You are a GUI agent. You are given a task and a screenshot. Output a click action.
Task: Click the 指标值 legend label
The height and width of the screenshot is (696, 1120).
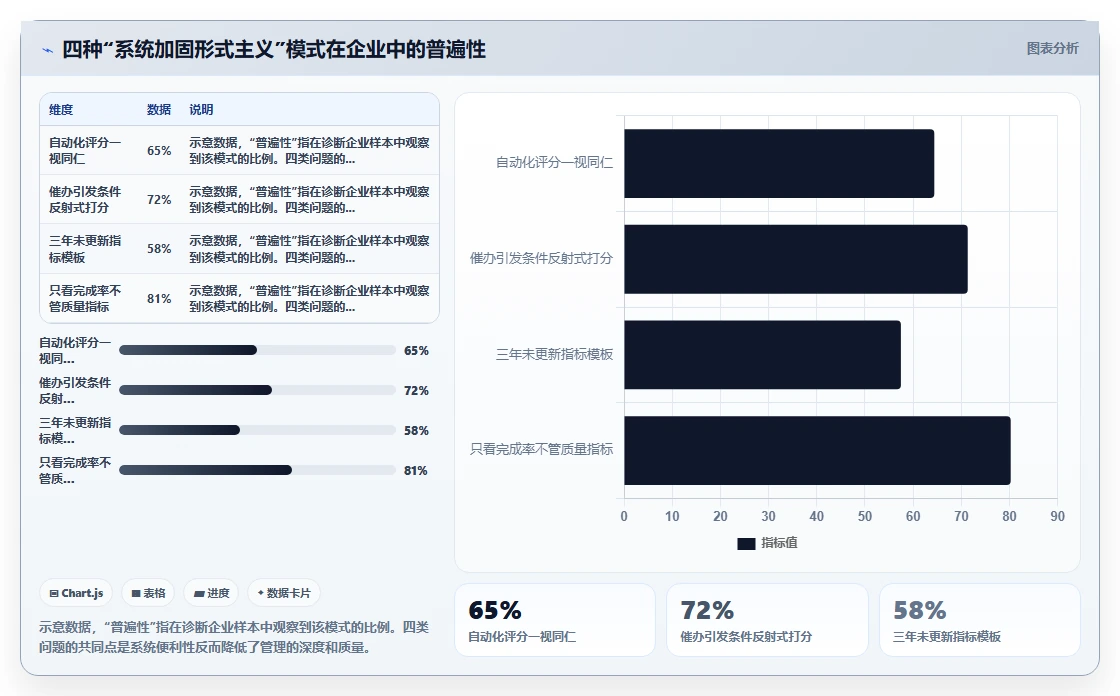[779, 543]
